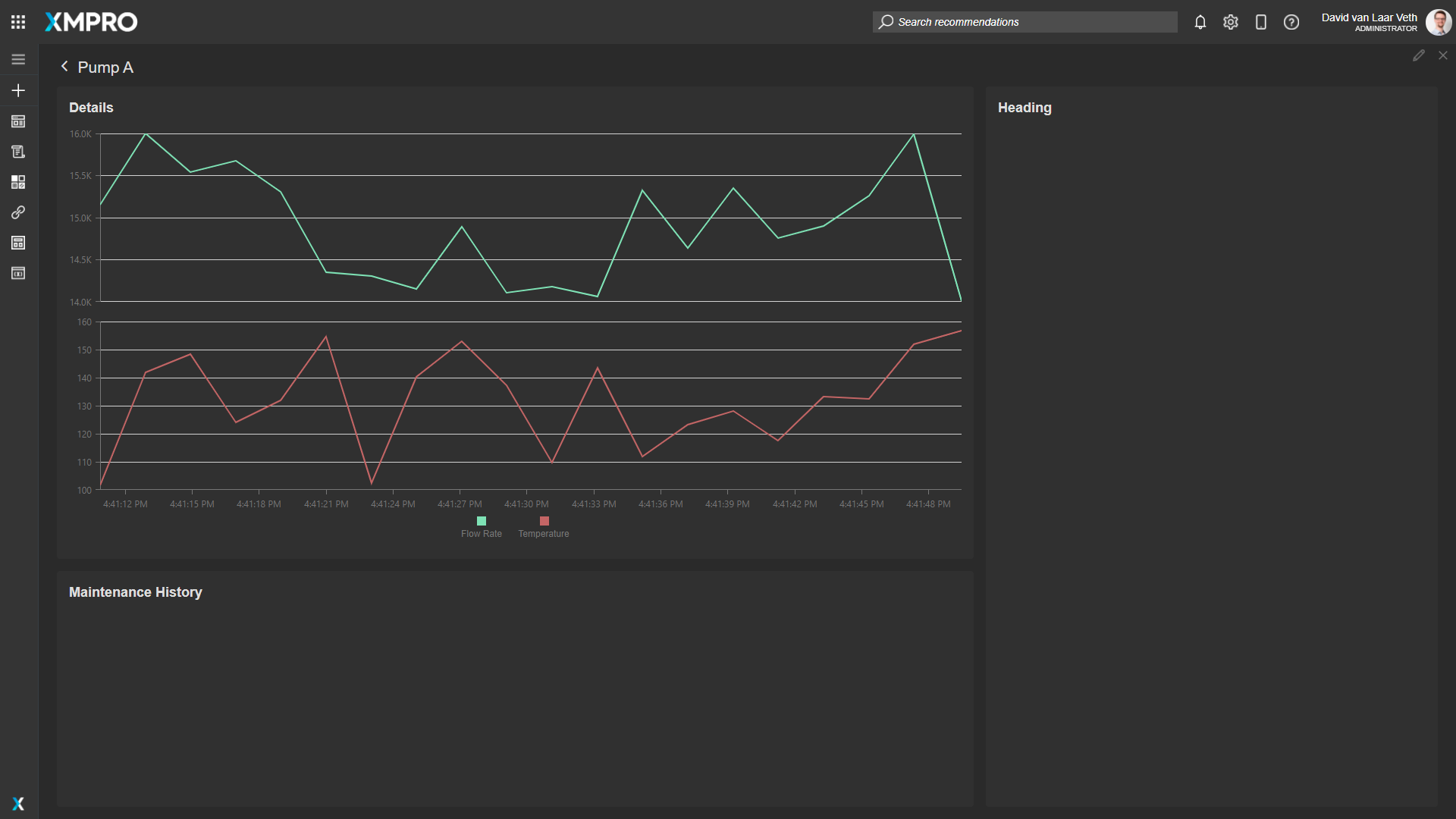Click the mobile device icon
Viewport: 1456px width, 819px height.
(x=1260, y=22)
